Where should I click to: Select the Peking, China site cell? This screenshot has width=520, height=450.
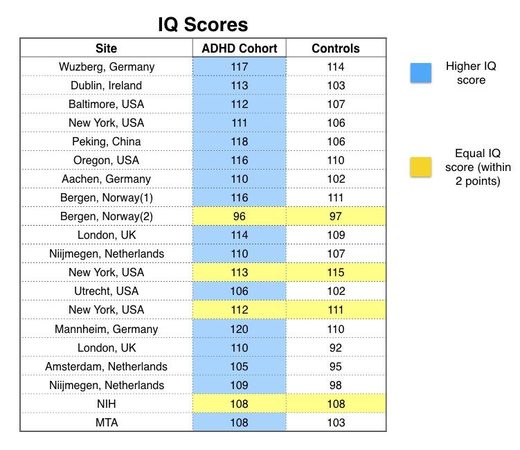tap(106, 142)
